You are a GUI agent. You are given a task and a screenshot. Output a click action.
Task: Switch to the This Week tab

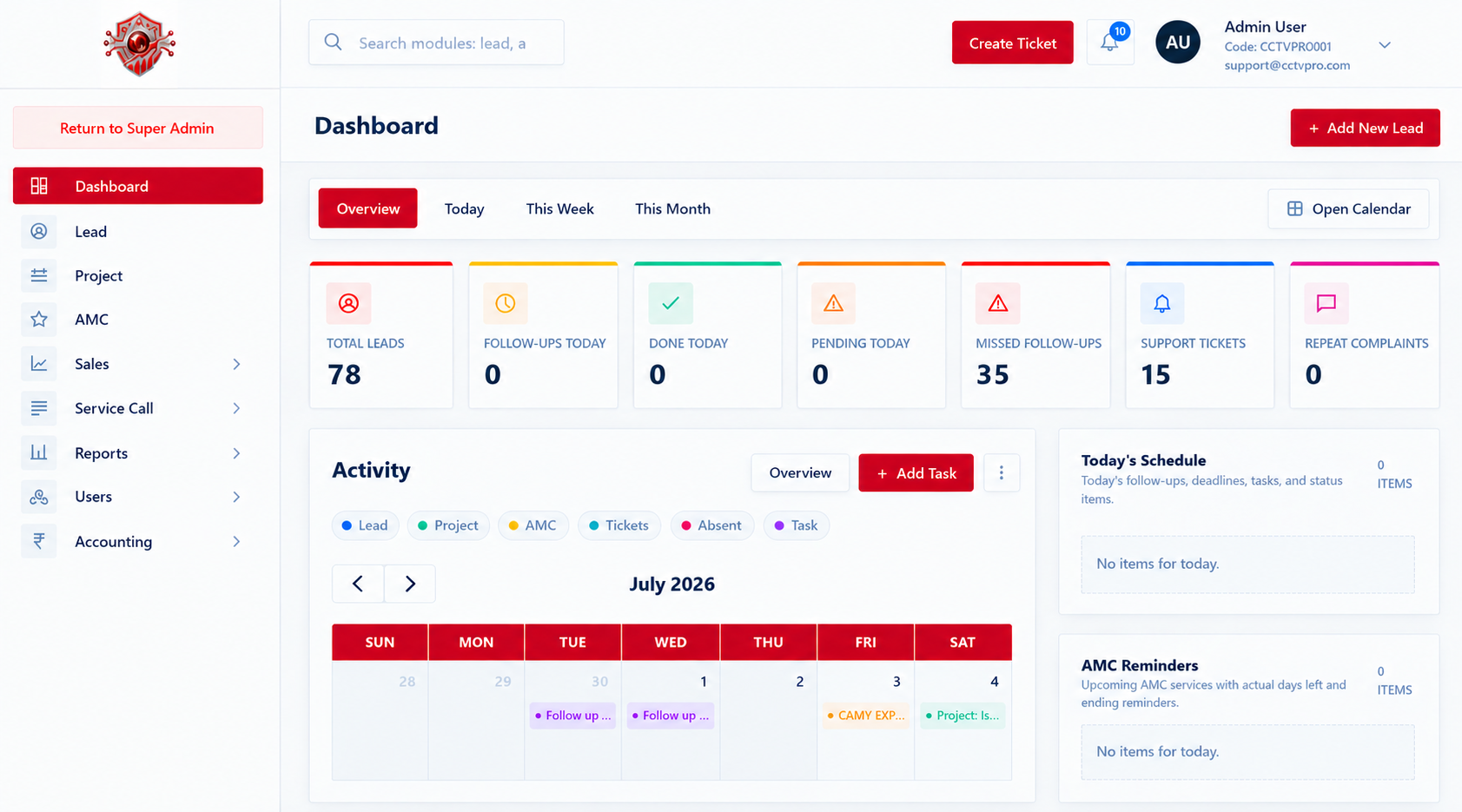coord(560,208)
